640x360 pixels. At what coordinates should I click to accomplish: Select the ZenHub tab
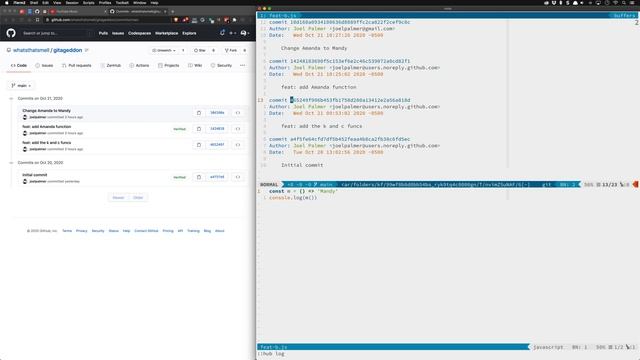click(x=111, y=65)
